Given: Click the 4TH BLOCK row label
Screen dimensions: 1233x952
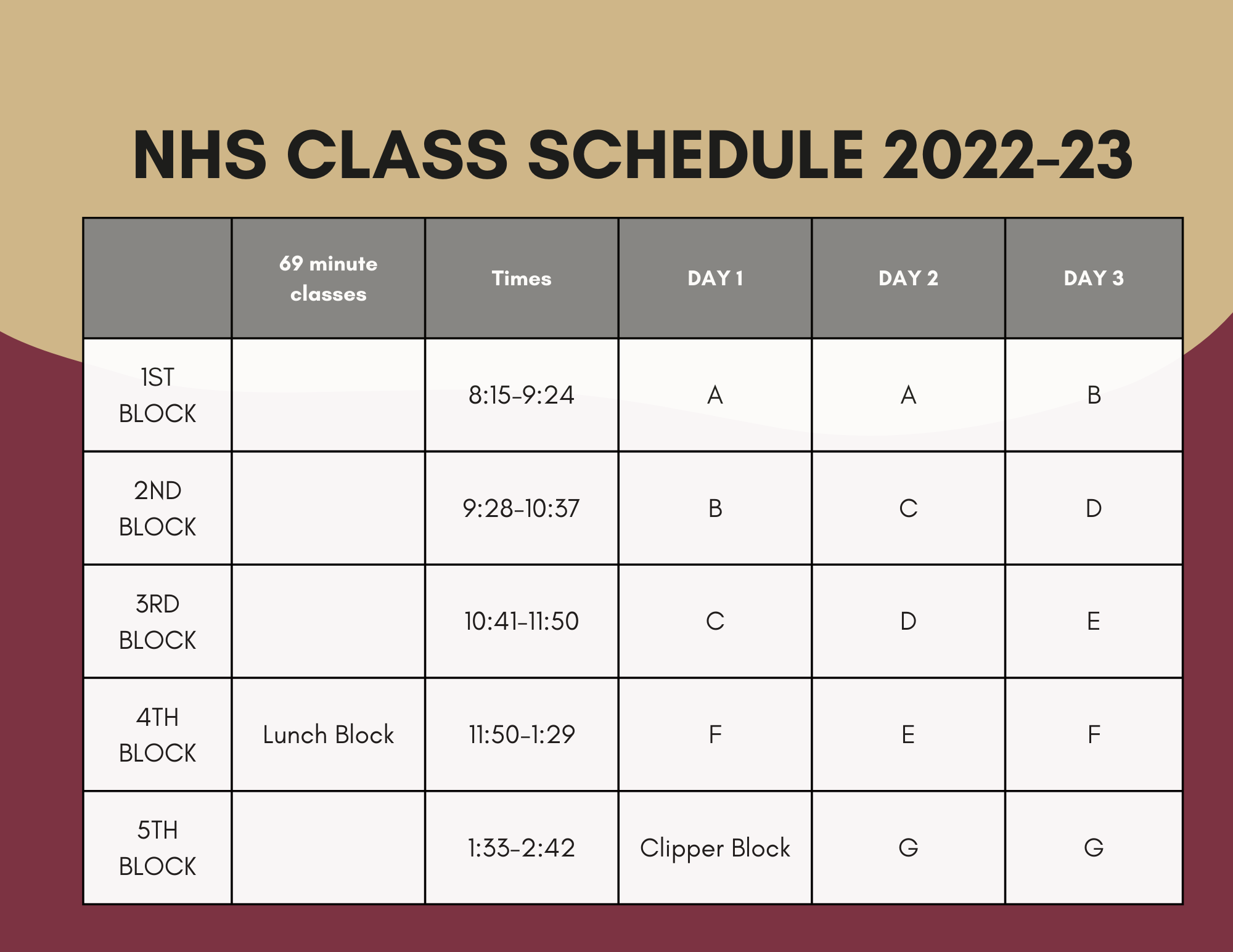Looking at the screenshot, I should tap(157, 734).
